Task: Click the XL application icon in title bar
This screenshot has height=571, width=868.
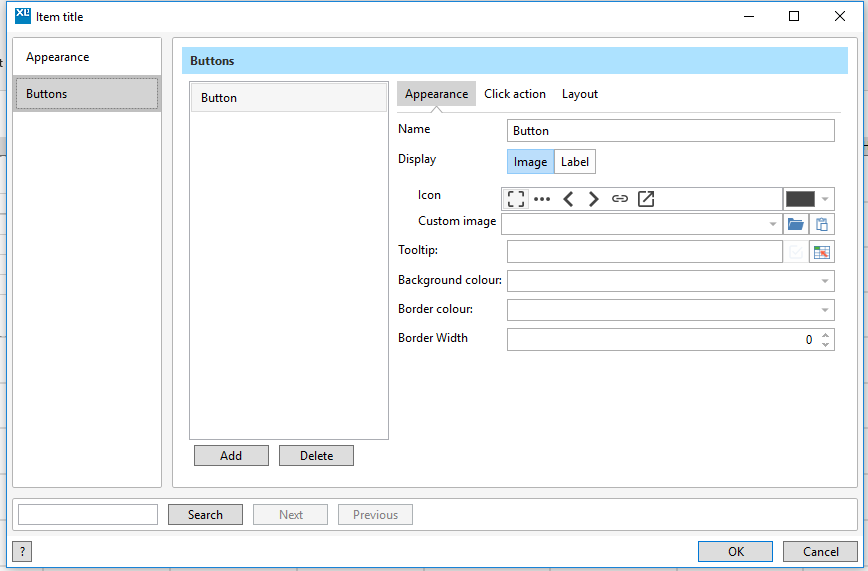Action: coord(23,16)
